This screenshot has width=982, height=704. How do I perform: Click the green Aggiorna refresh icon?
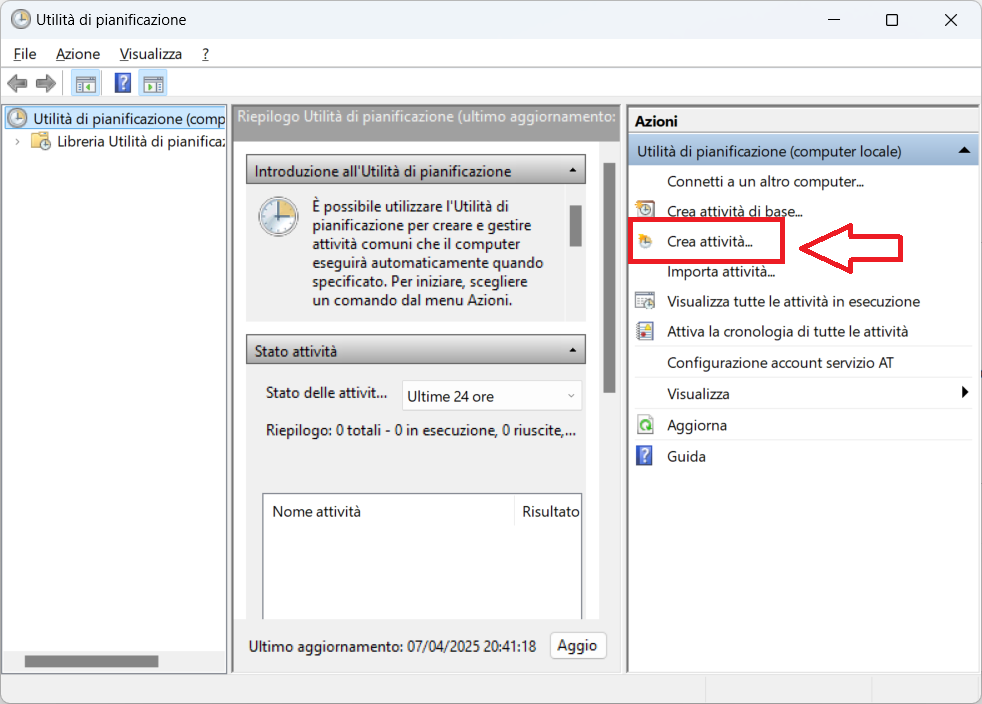[x=646, y=425]
